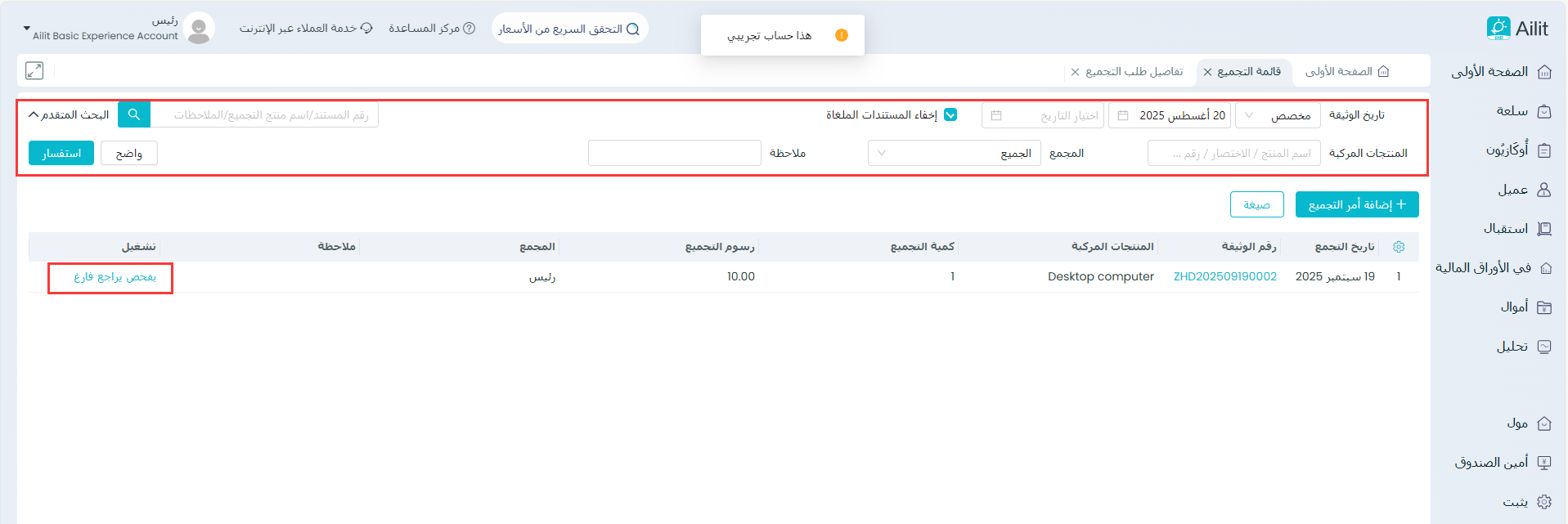
Task: Toggle إخفاء المستندات الملغاة checkbox
Action: (950, 114)
